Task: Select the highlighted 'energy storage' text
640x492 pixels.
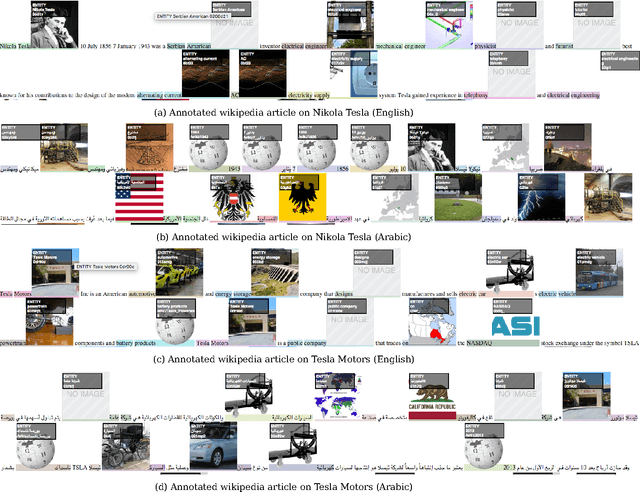Action: click(x=233, y=294)
